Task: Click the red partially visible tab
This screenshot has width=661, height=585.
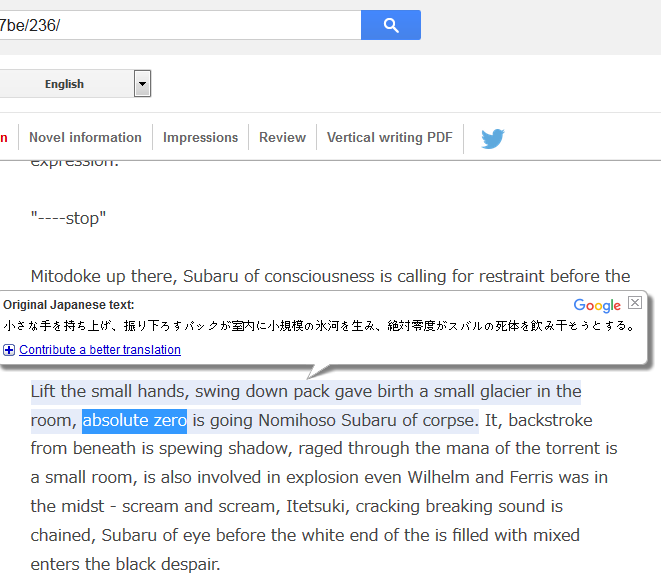Action: [4, 138]
